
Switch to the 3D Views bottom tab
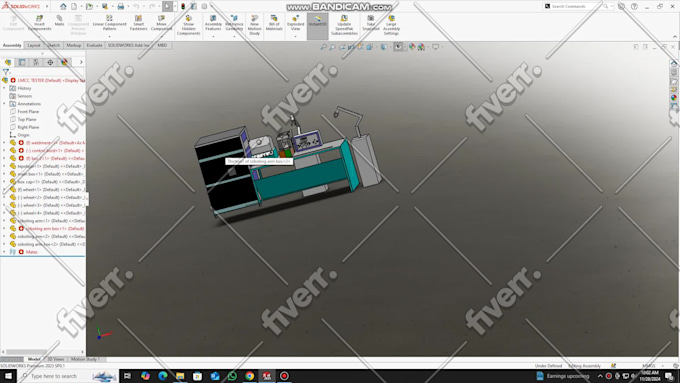tap(56, 359)
